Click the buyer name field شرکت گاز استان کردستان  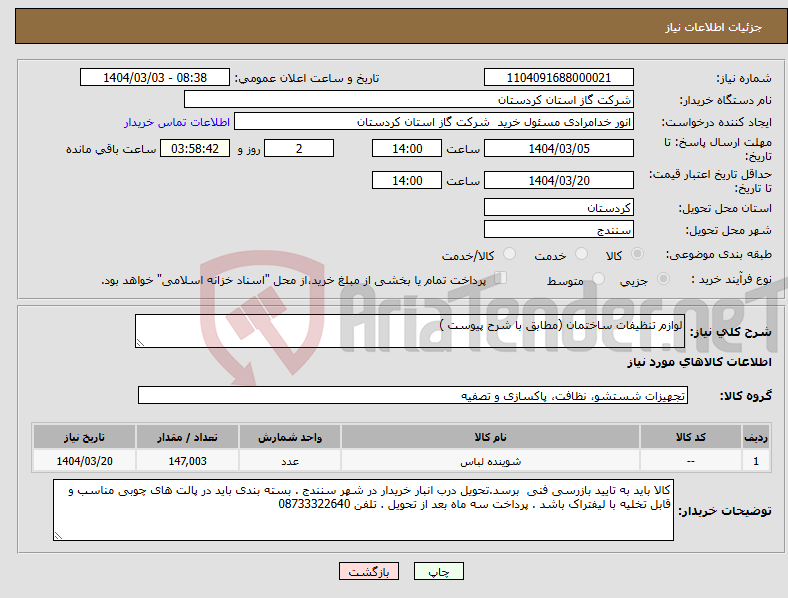[x=409, y=99]
